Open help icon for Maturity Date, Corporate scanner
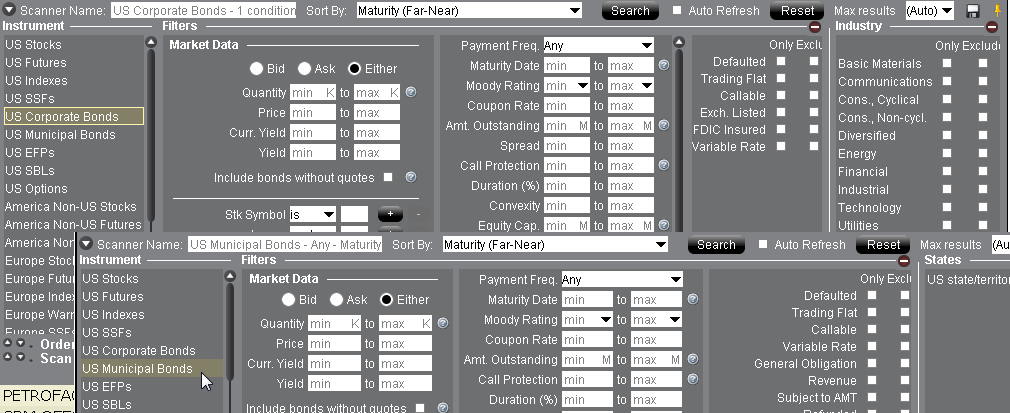1010x413 pixels. click(663, 65)
